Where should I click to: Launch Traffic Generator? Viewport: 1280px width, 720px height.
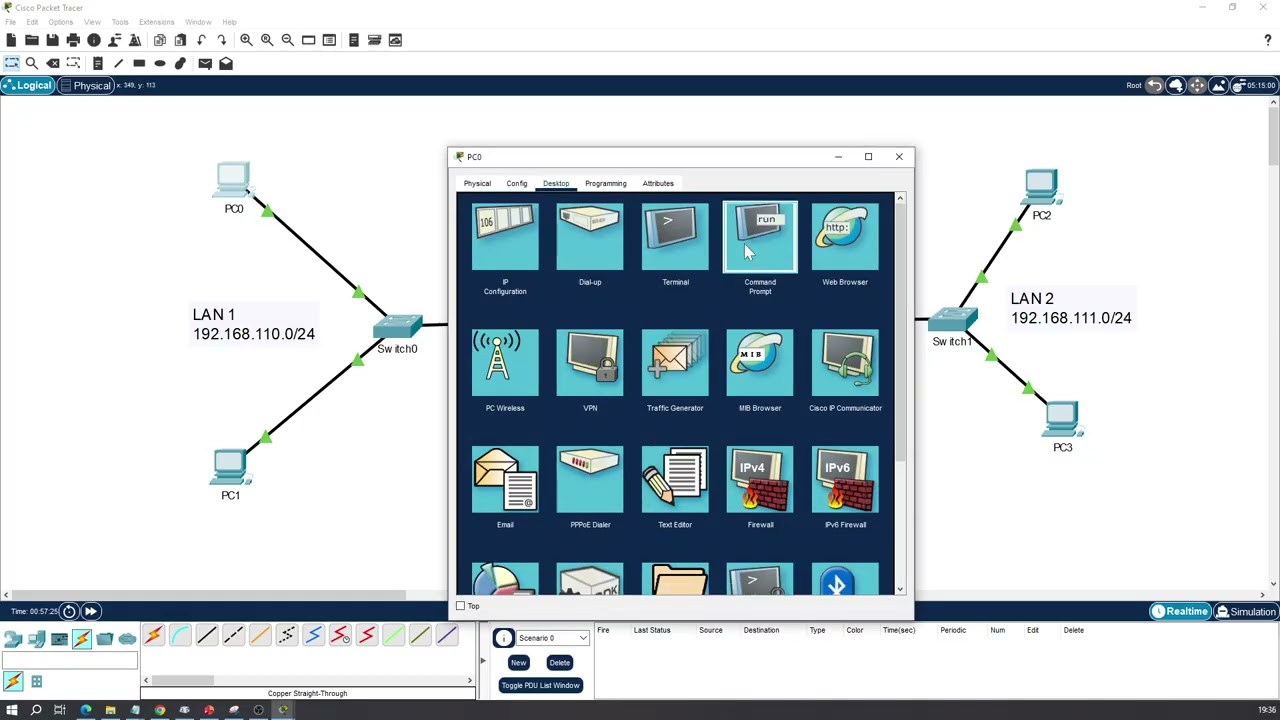[675, 363]
